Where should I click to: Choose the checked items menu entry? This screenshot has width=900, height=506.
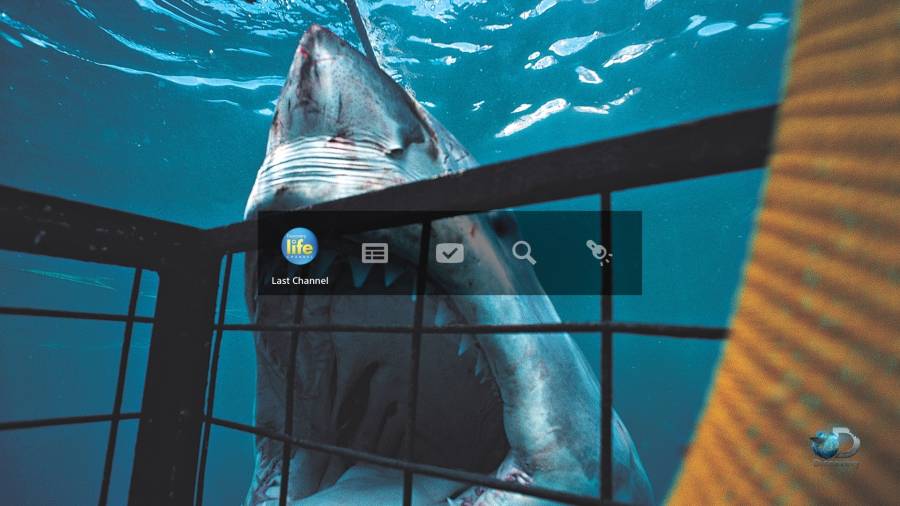point(450,253)
